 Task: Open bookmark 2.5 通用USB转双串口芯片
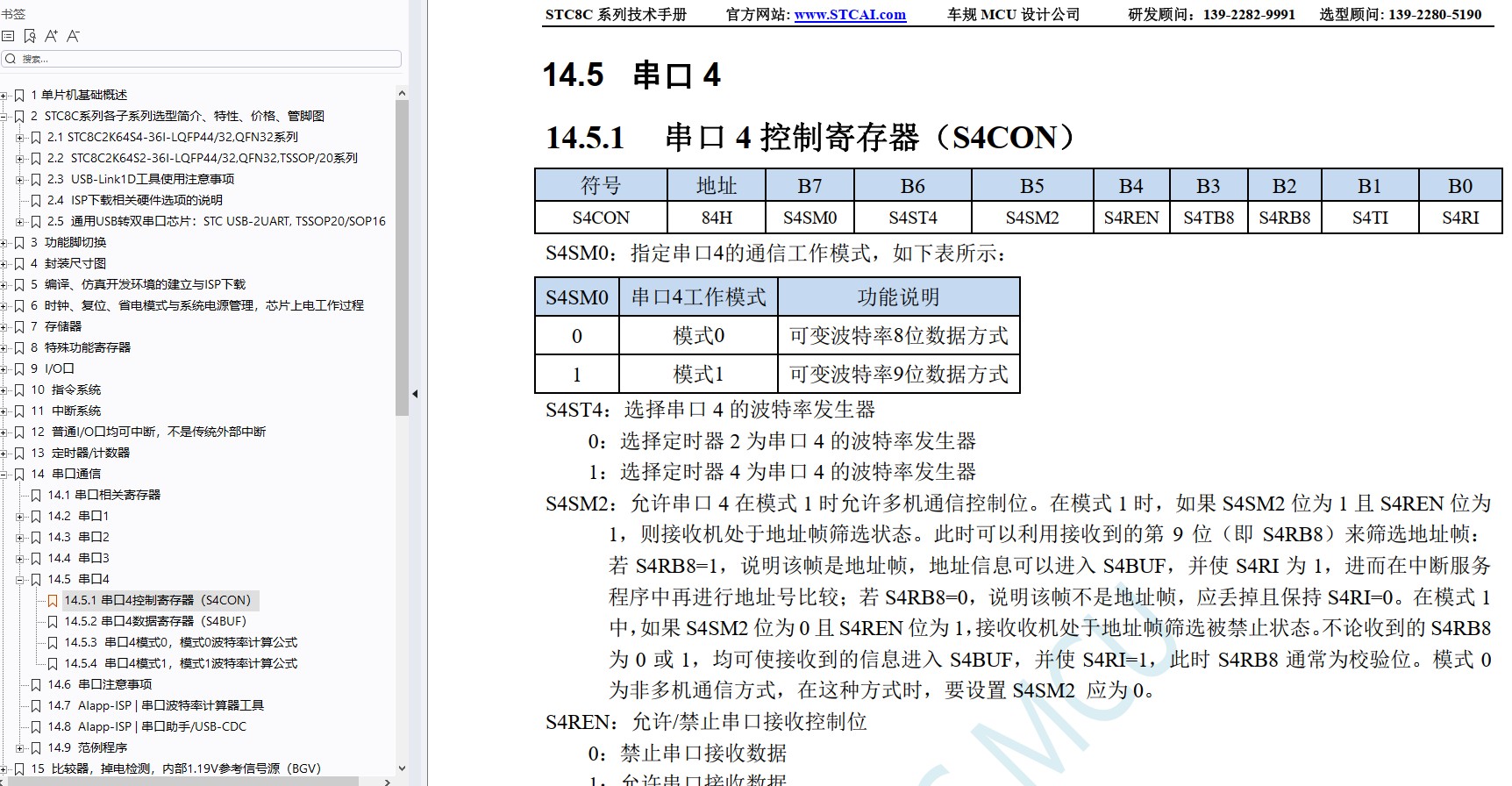(x=216, y=221)
